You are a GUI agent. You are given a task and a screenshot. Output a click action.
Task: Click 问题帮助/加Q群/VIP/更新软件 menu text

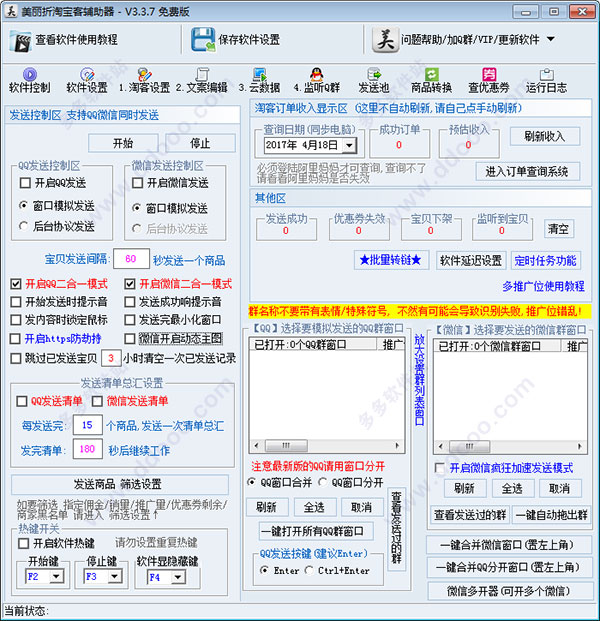click(x=470, y=40)
